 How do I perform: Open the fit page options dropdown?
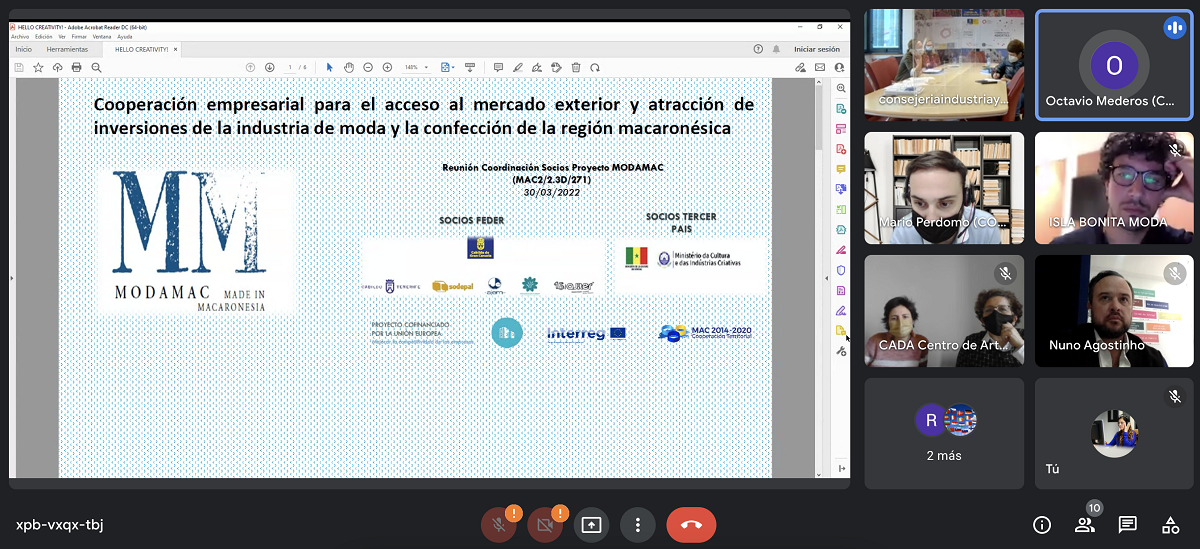[x=448, y=67]
